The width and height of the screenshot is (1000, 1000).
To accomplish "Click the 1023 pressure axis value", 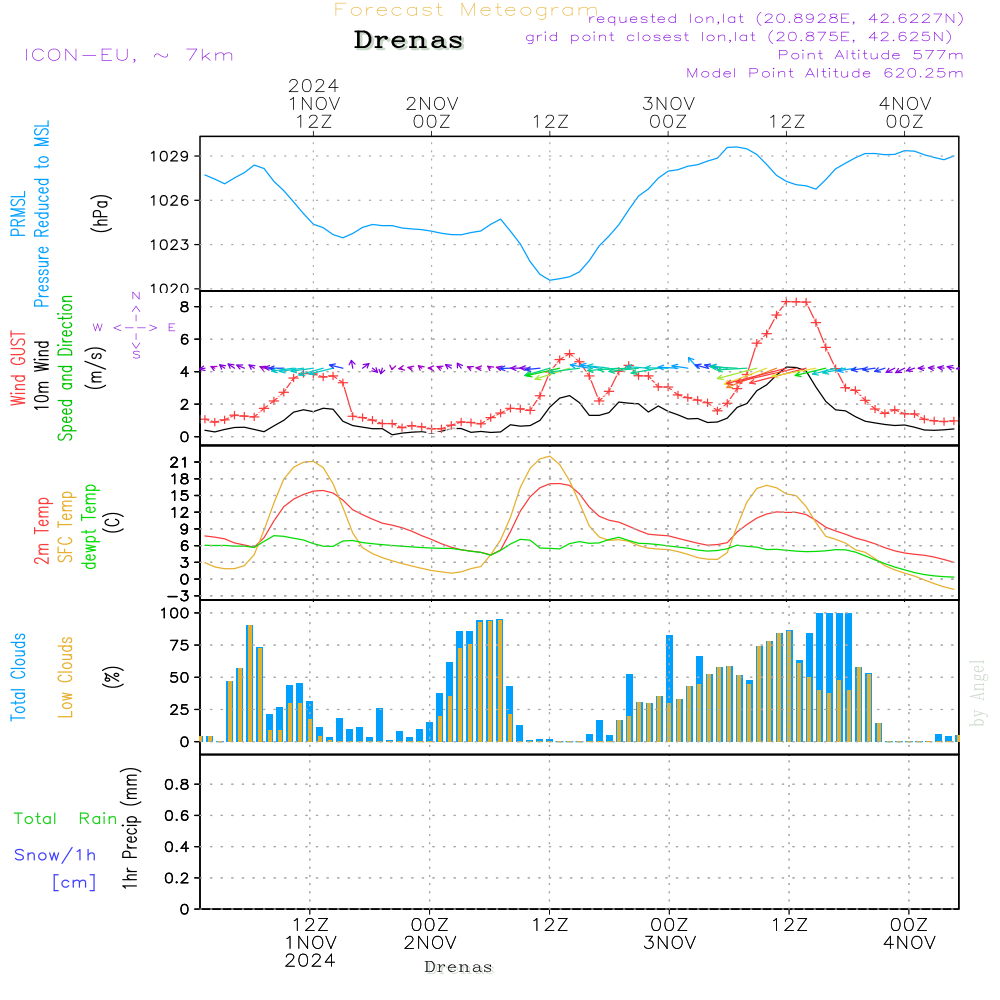I will click(169, 245).
